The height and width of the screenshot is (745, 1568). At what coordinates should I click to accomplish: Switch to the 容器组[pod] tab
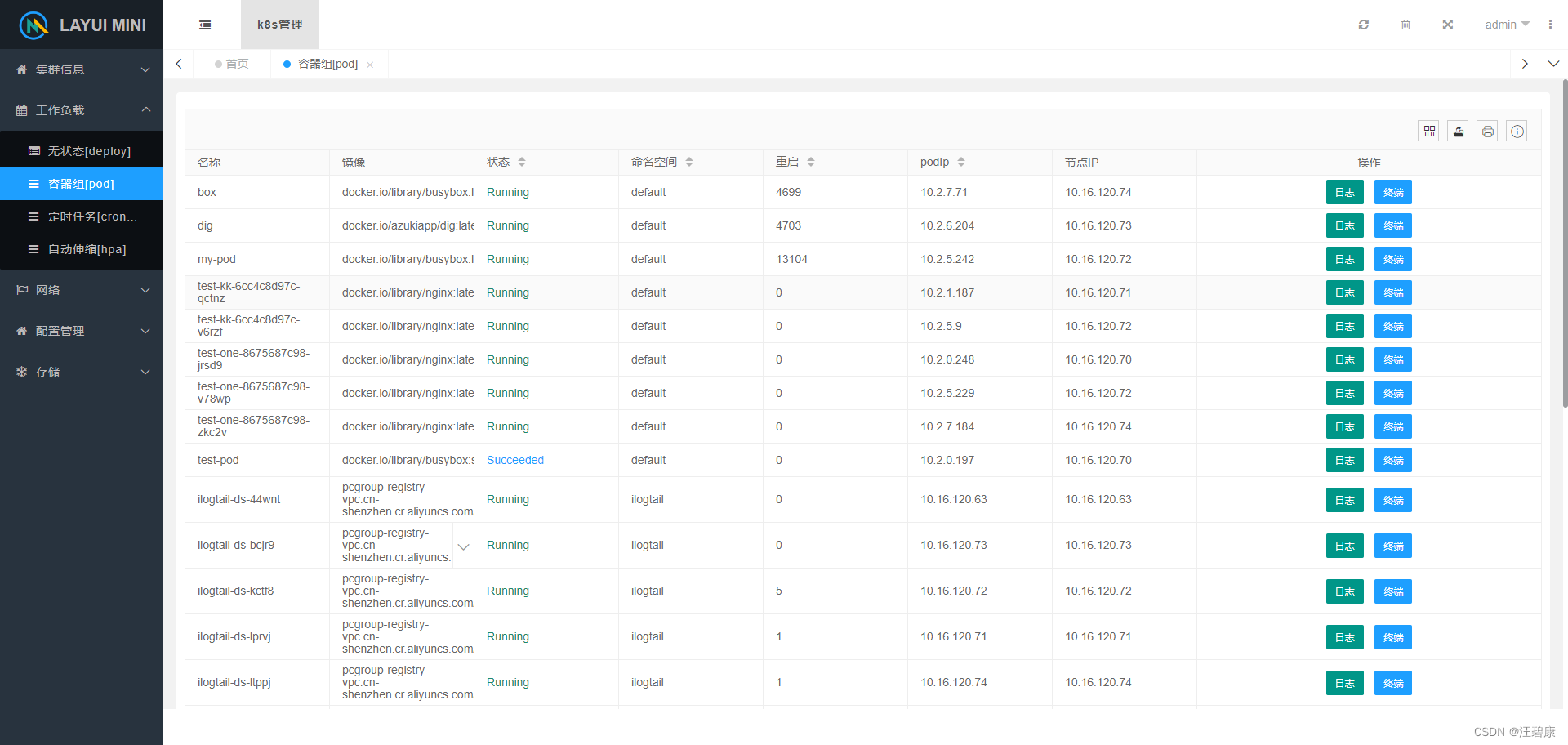pyautogui.click(x=327, y=64)
